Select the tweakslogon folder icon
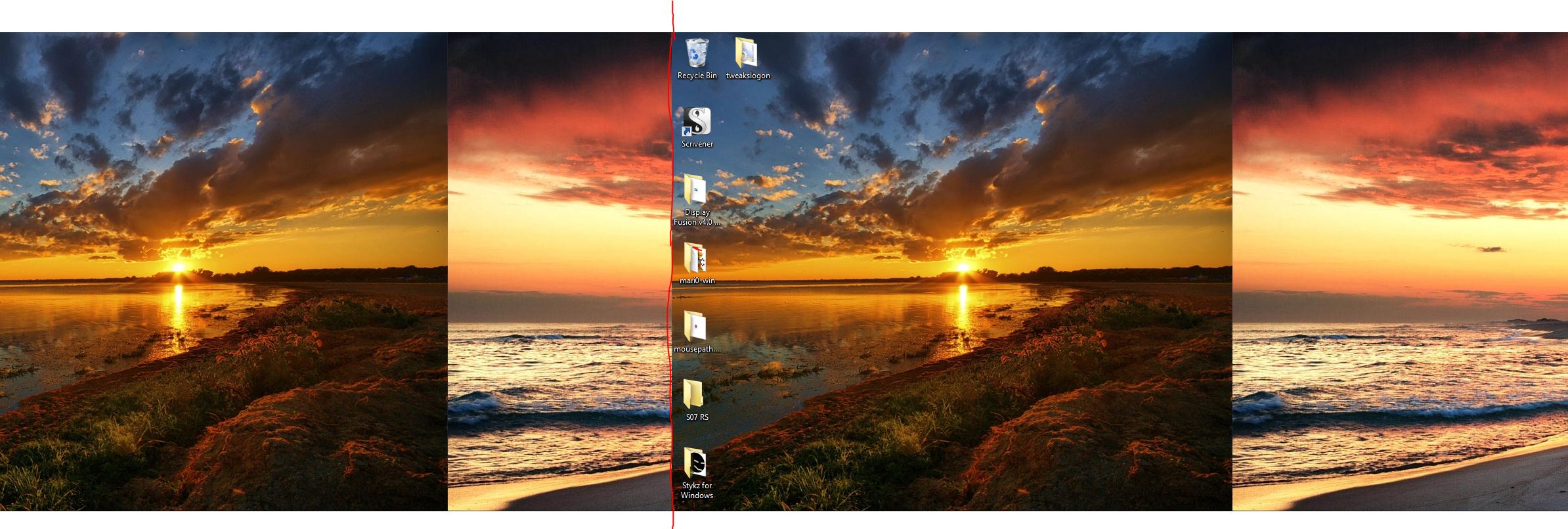The image size is (1568, 529). point(747,53)
